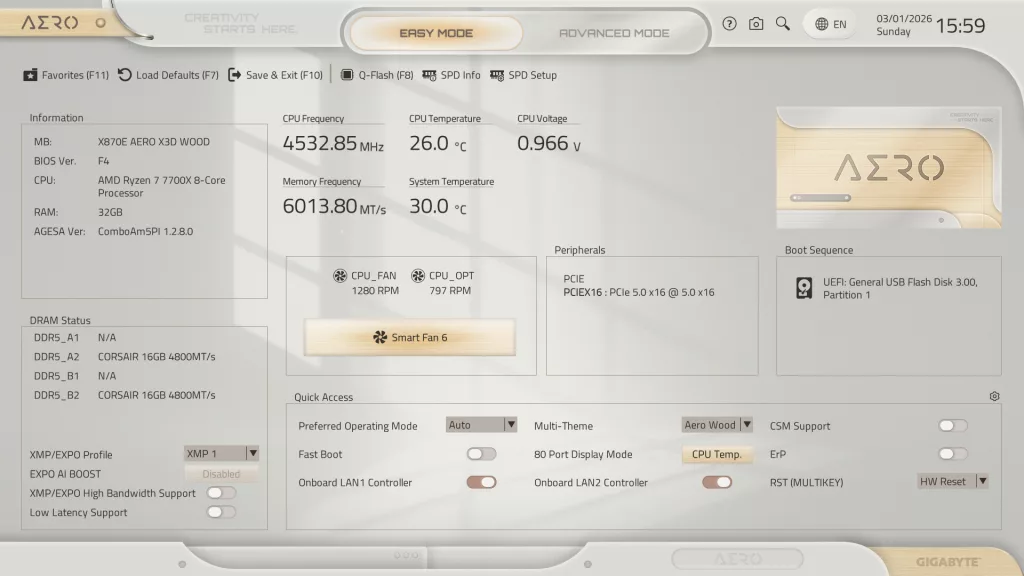Image resolution: width=1024 pixels, height=576 pixels.
Task: Open help with the question mark icon
Action: click(x=729, y=23)
